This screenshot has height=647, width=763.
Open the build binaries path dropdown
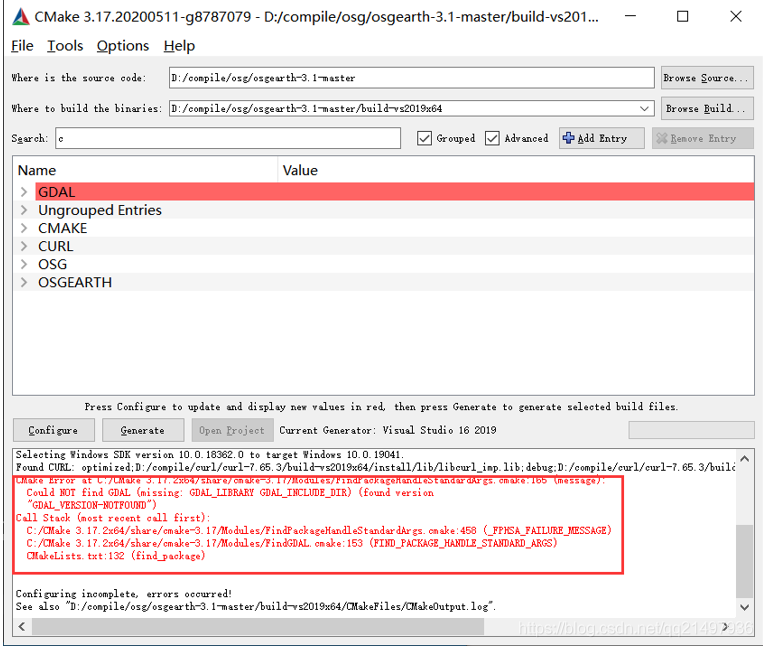[x=644, y=108]
